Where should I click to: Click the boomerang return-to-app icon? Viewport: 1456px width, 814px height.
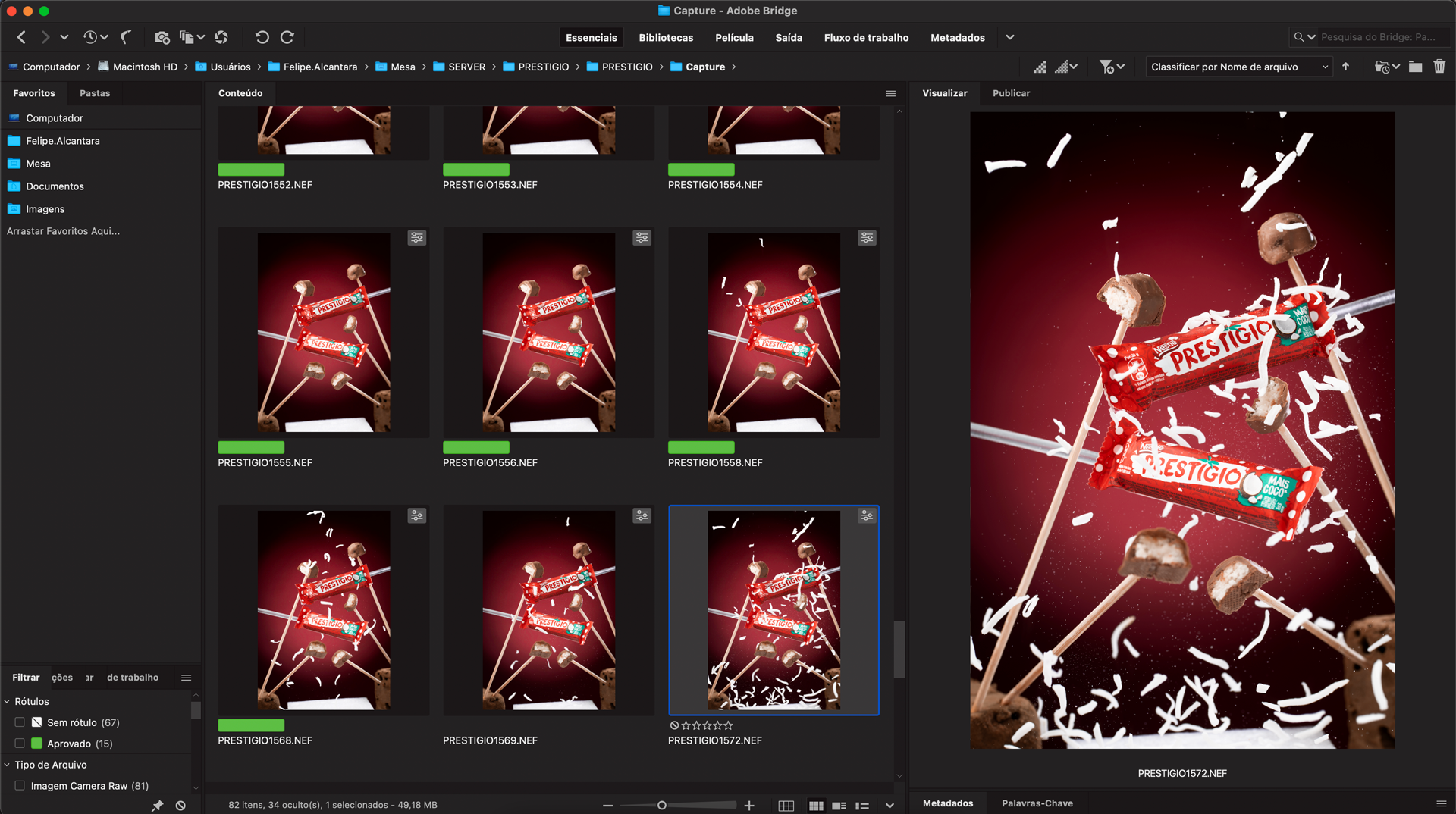(x=127, y=37)
